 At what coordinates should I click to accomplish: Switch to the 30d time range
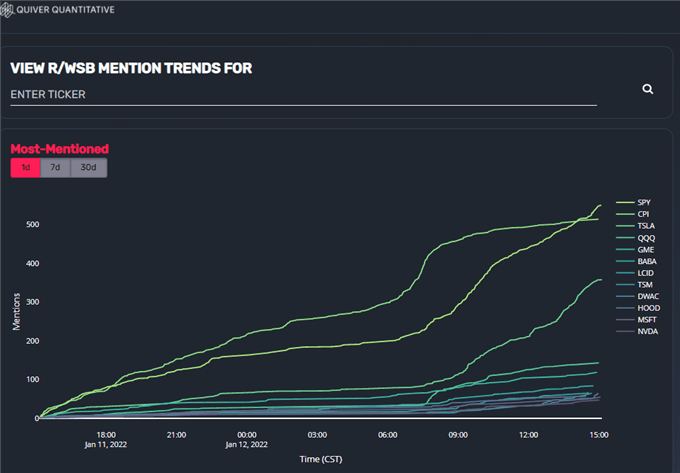tap(88, 167)
